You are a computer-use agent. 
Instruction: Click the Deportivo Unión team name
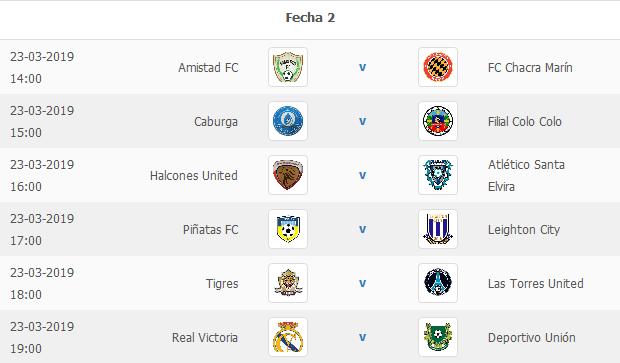531,338
